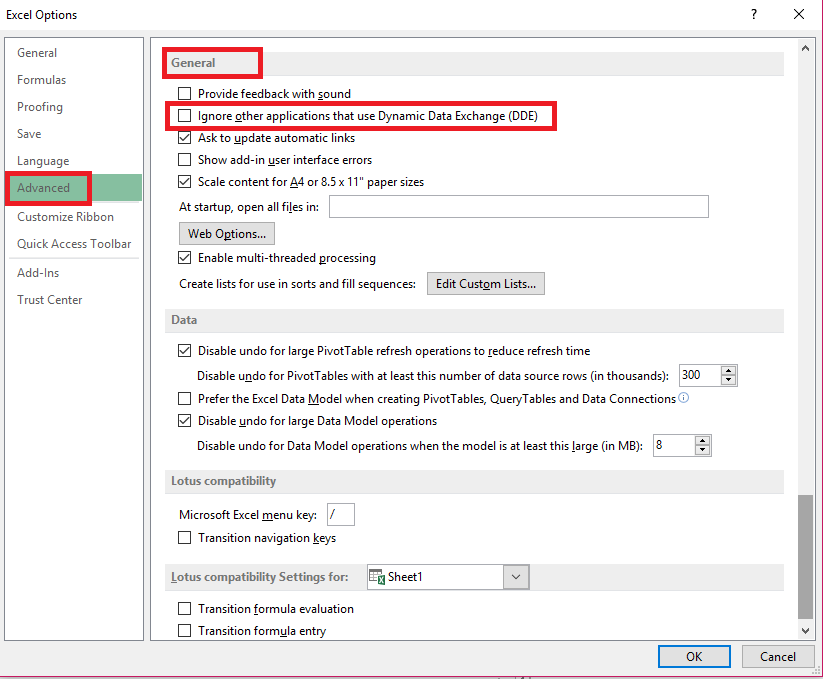Go to Save options category
Screen dimensions: 823x679
(x=29, y=134)
